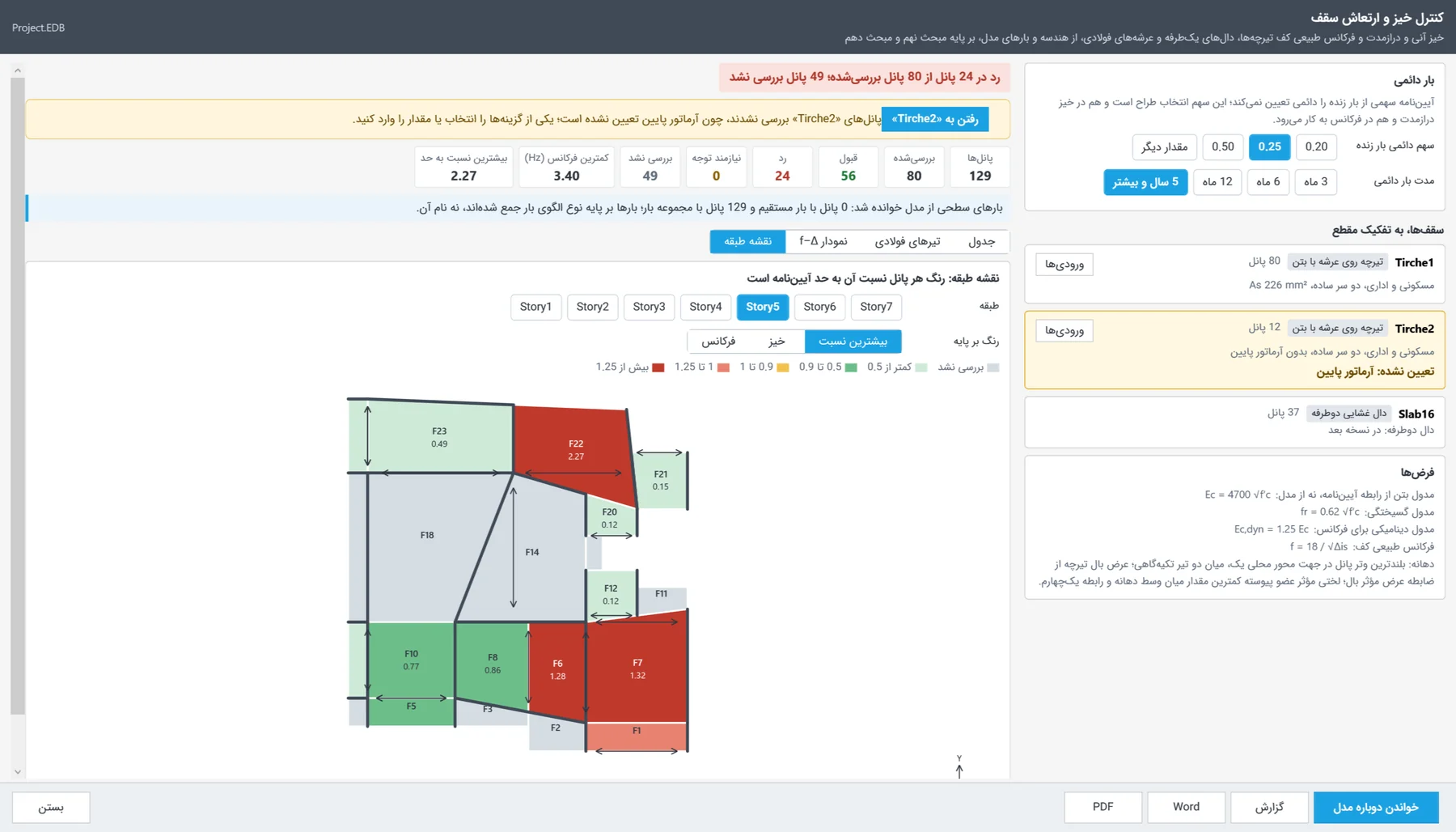Click the scrollbar down arrow
1456x832 pixels.
(18, 772)
